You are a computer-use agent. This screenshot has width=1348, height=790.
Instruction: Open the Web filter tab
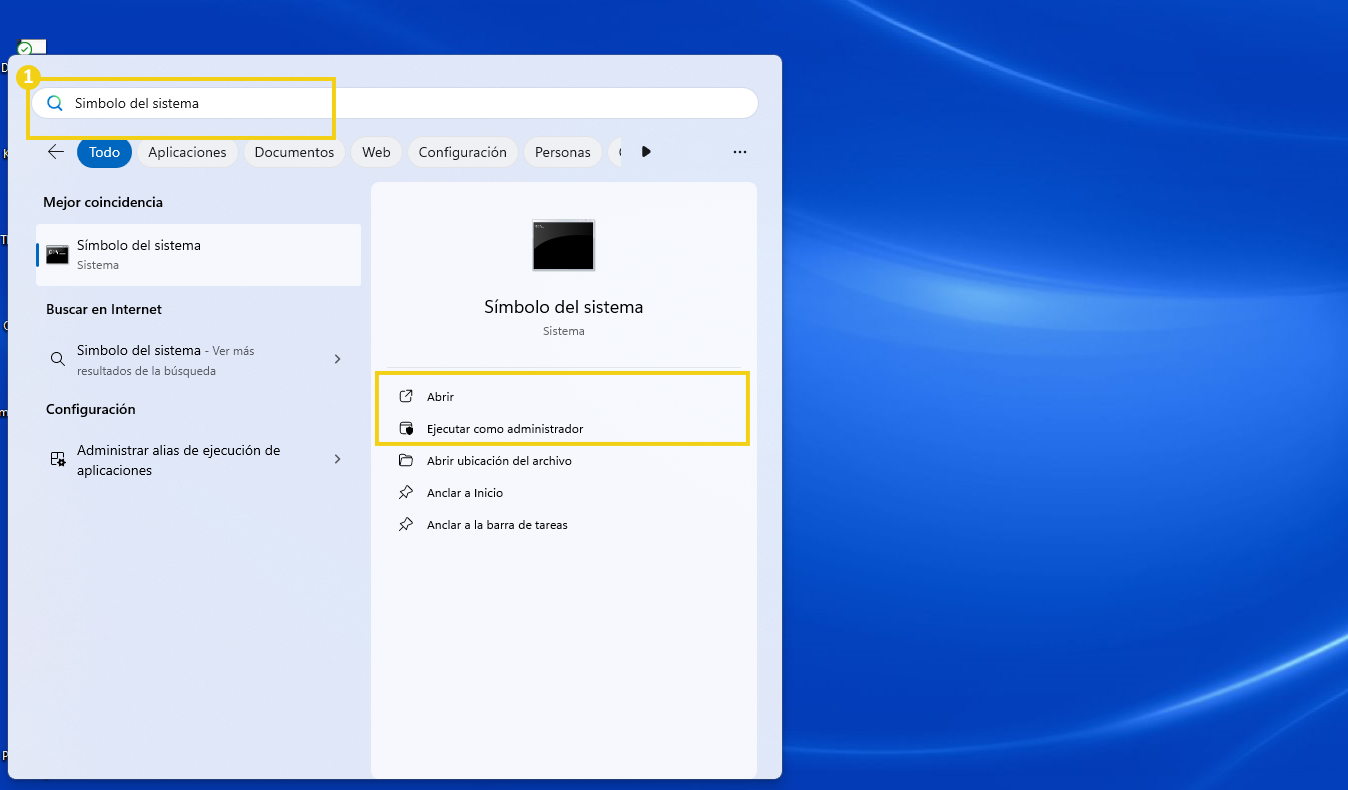(376, 152)
